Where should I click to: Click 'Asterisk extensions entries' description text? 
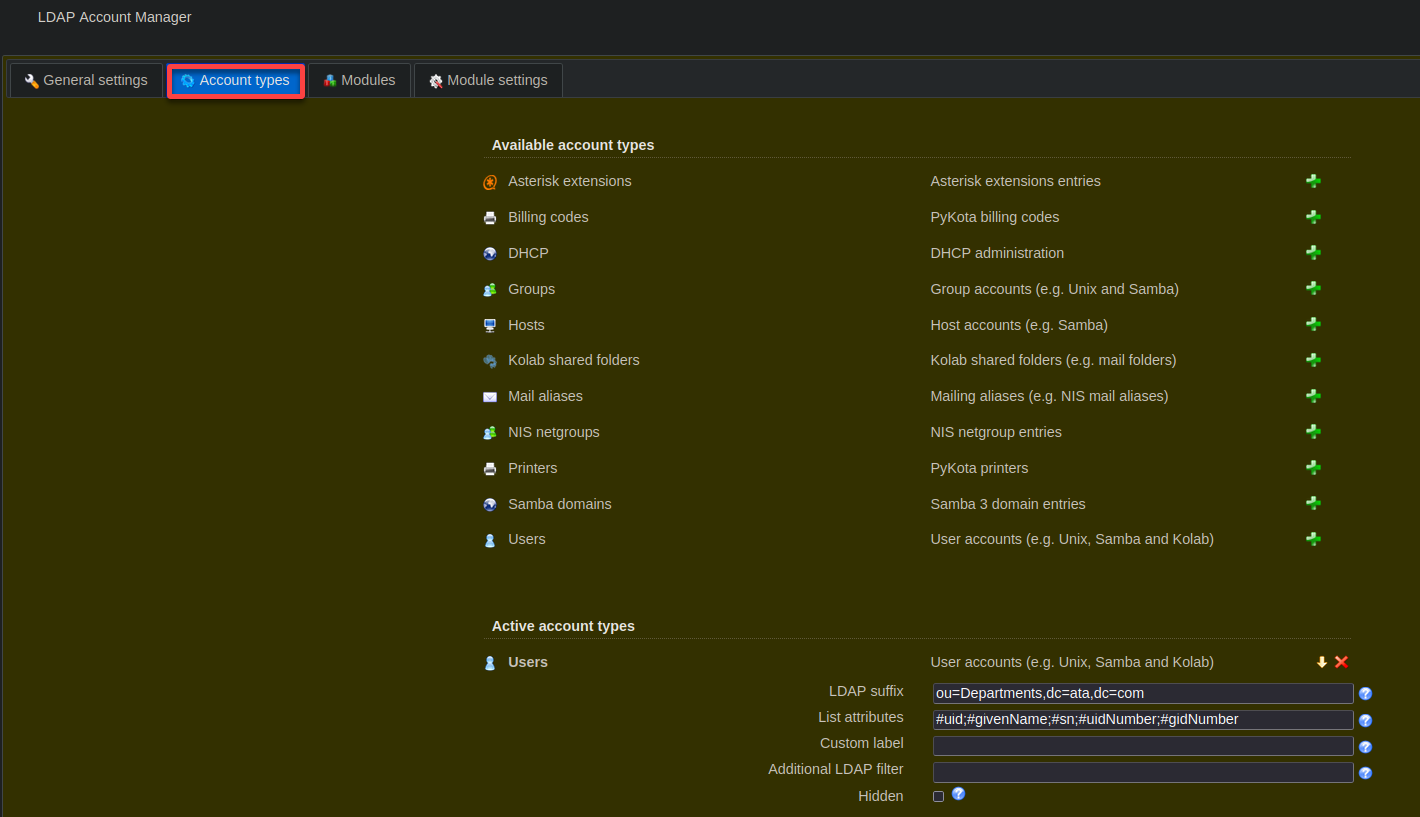click(x=1015, y=181)
